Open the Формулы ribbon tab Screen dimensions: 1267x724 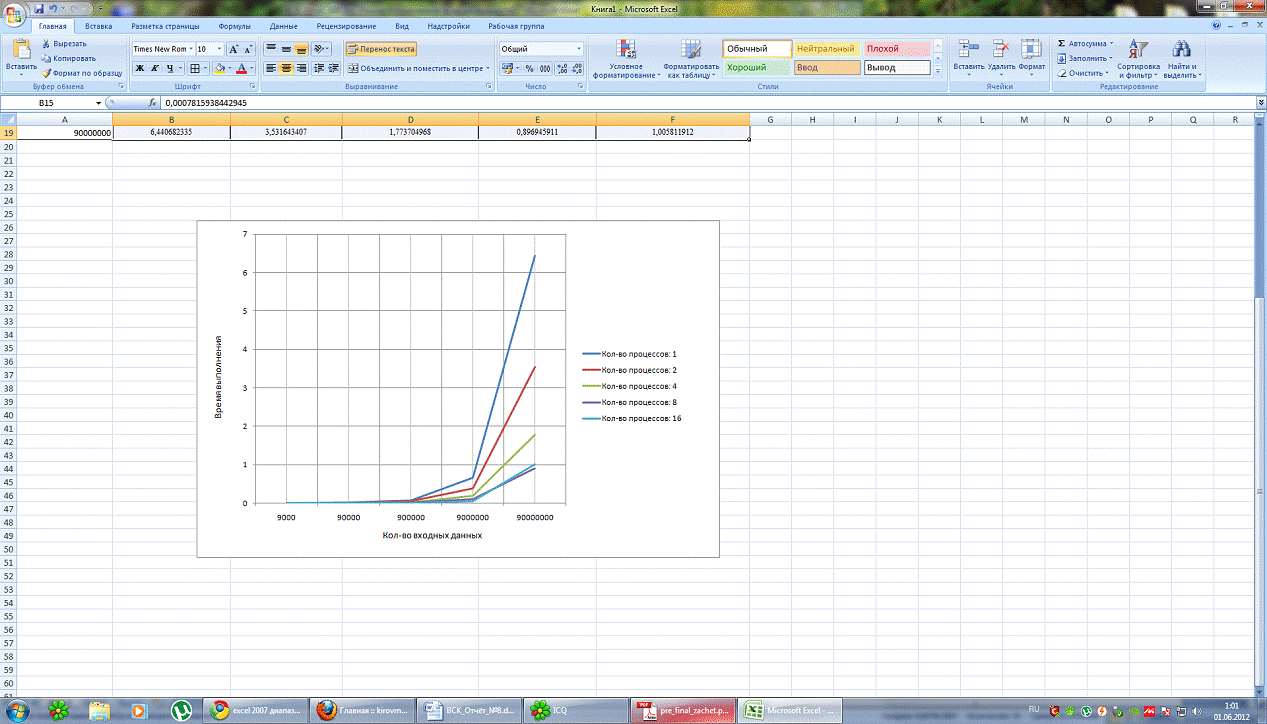point(234,26)
